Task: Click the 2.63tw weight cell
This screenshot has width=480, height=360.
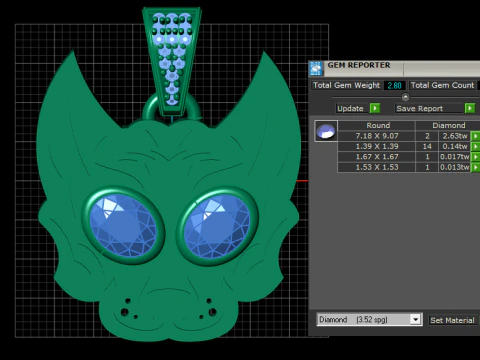Action: point(455,136)
